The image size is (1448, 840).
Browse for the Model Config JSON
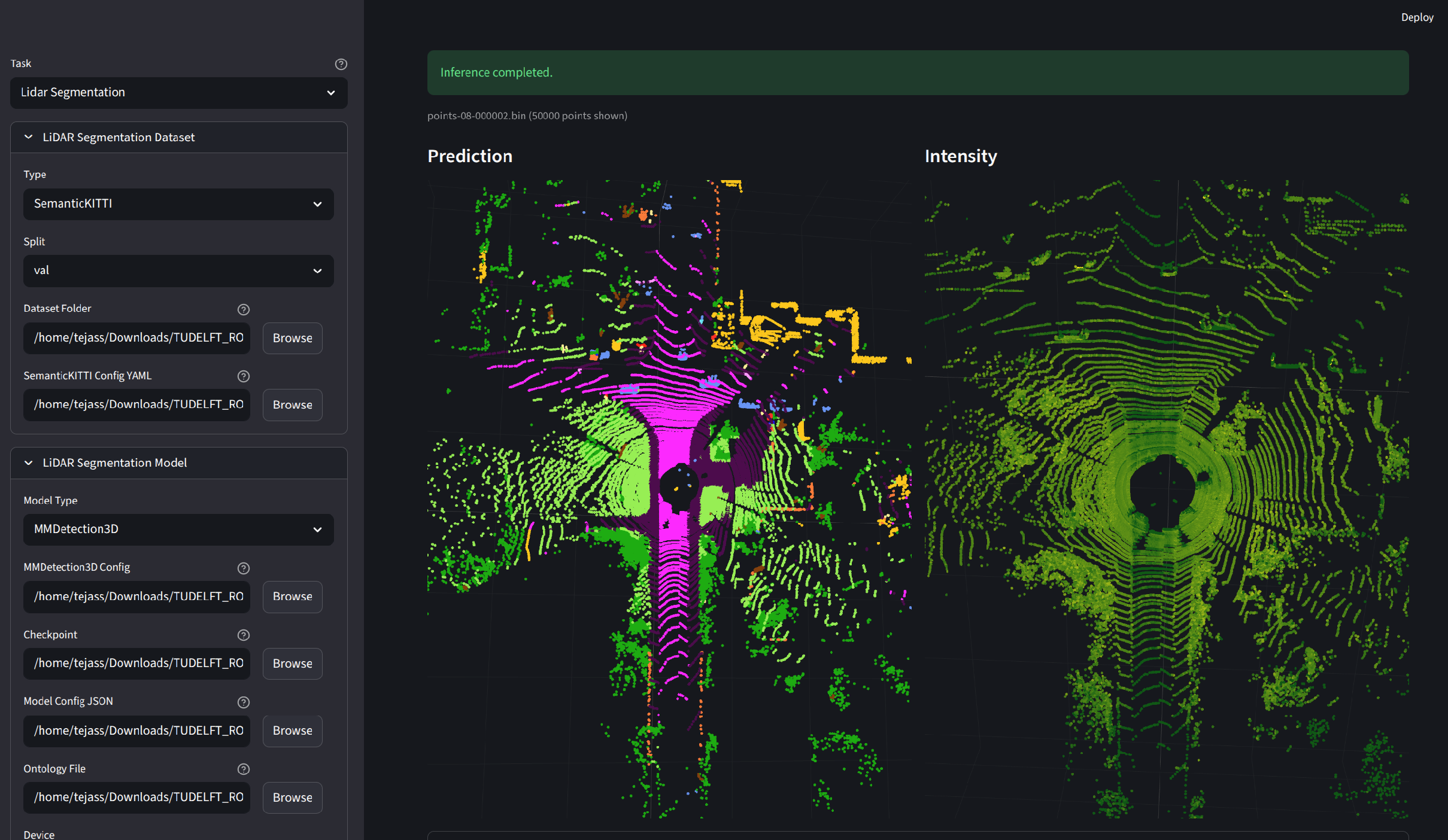292,731
